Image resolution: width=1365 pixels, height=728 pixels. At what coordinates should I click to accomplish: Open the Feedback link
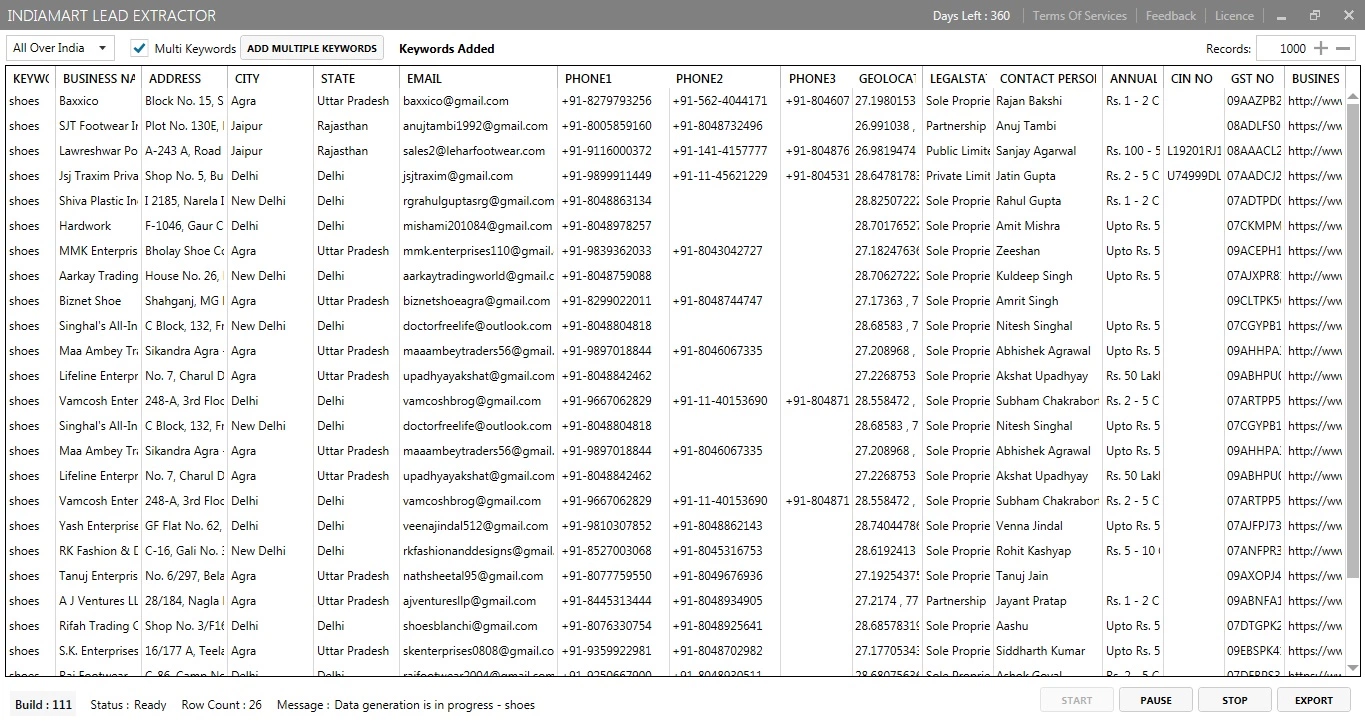point(1170,16)
